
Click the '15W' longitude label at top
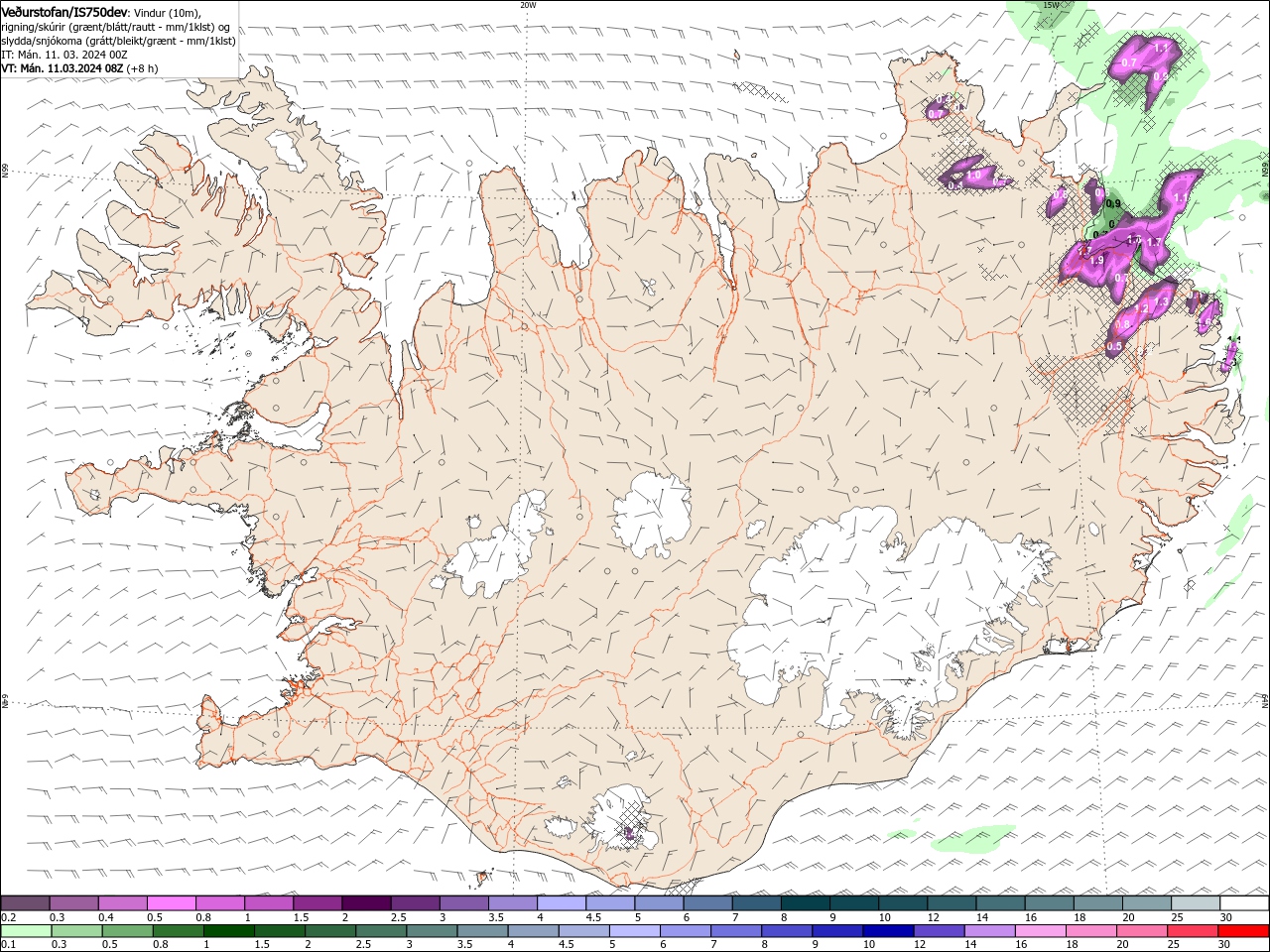coord(1051,5)
